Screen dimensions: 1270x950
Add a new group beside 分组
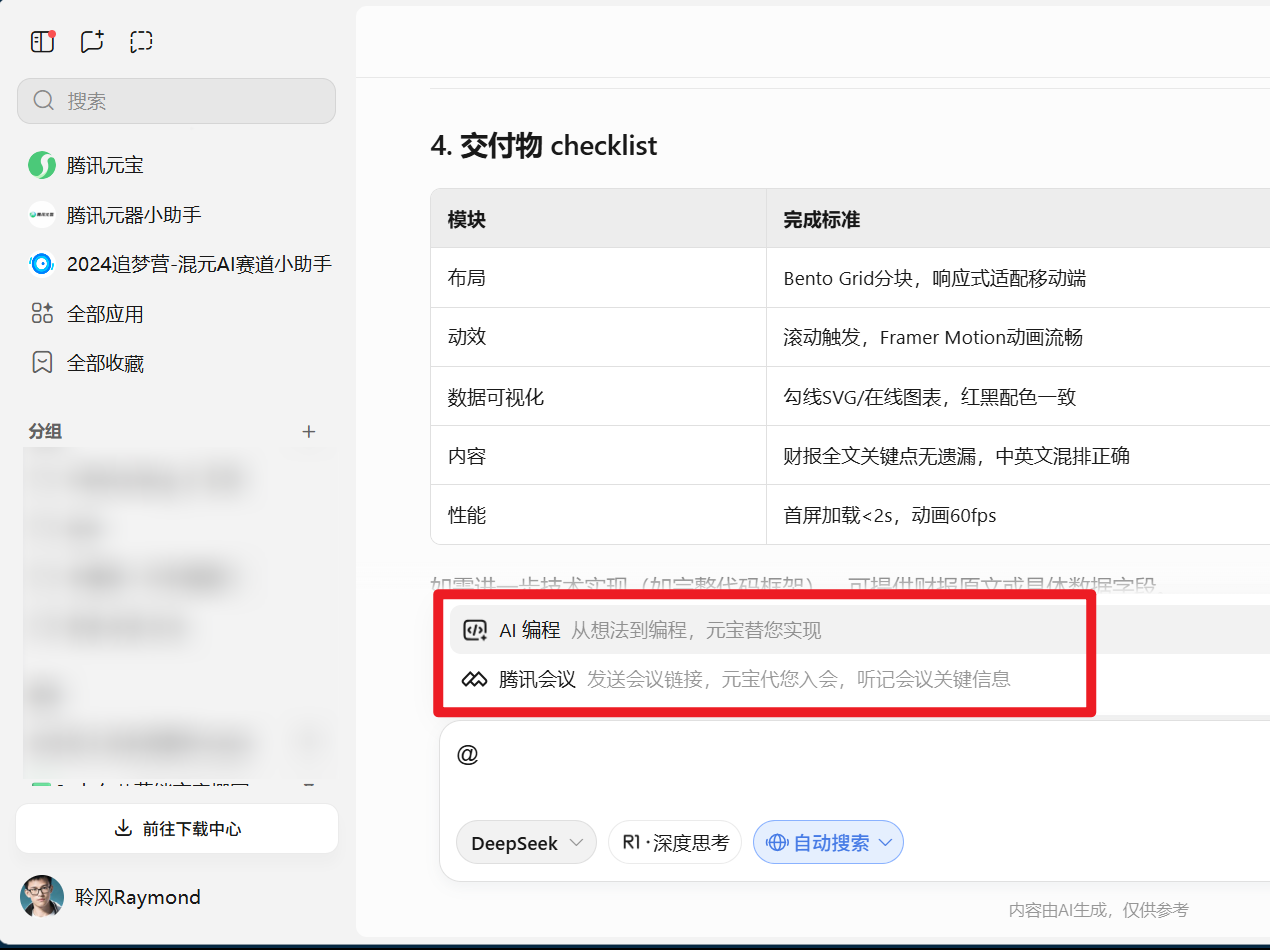(x=309, y=432)
